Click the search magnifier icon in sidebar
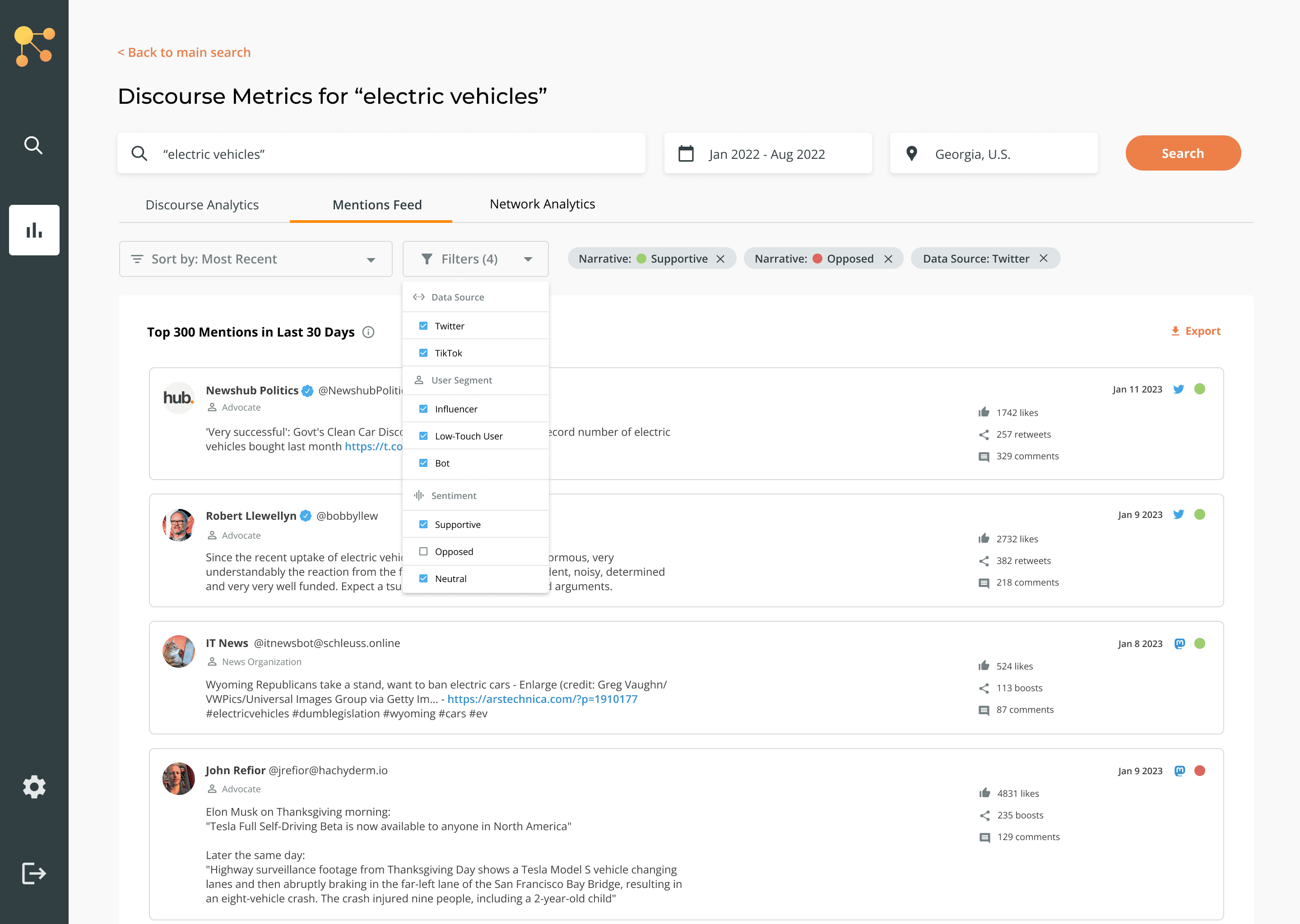This screenshot has height=924, width=1300. pyautogui.click(x=33, y=145)
